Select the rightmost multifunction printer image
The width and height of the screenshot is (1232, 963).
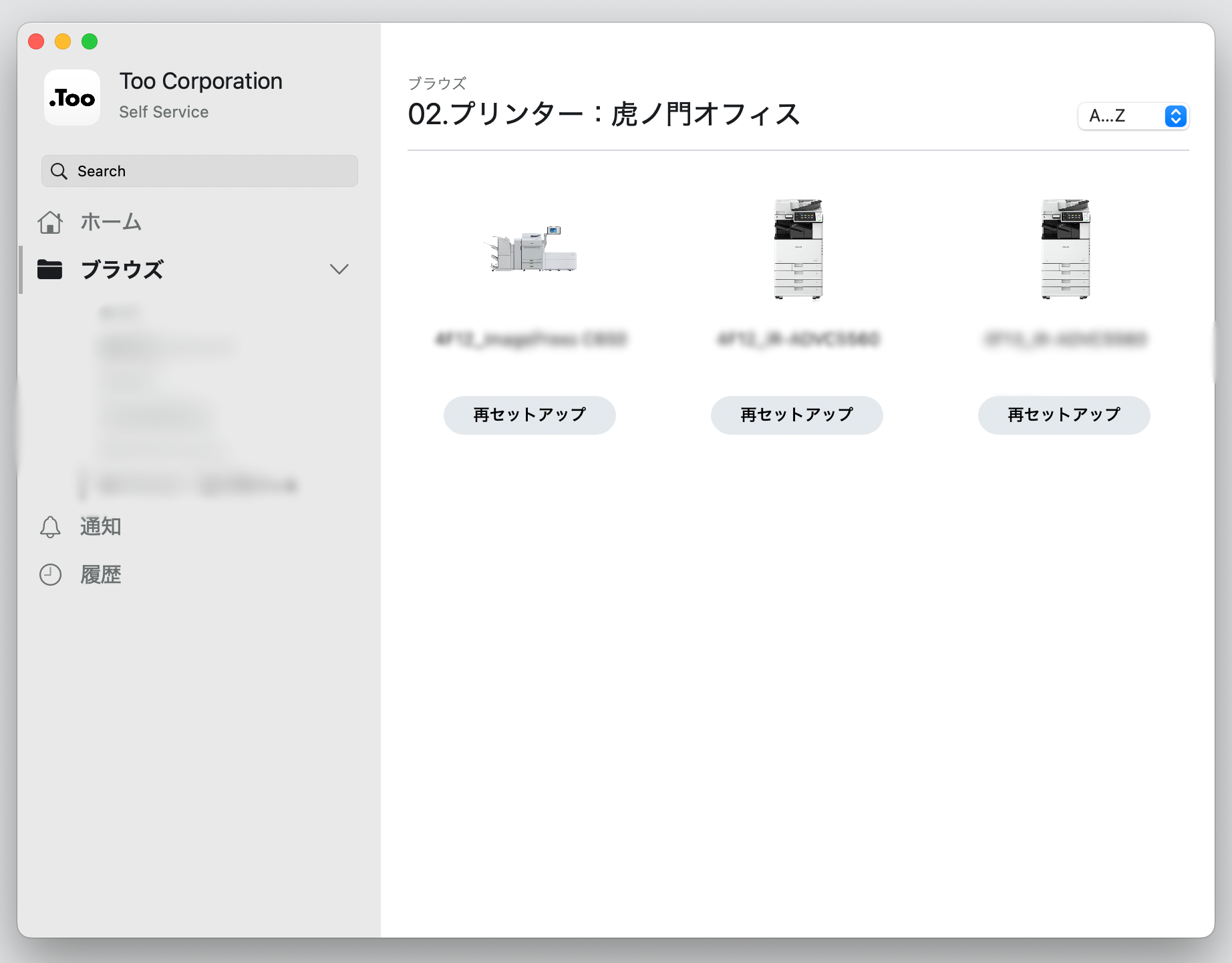pyautogui.click(x=1065, y=249)
